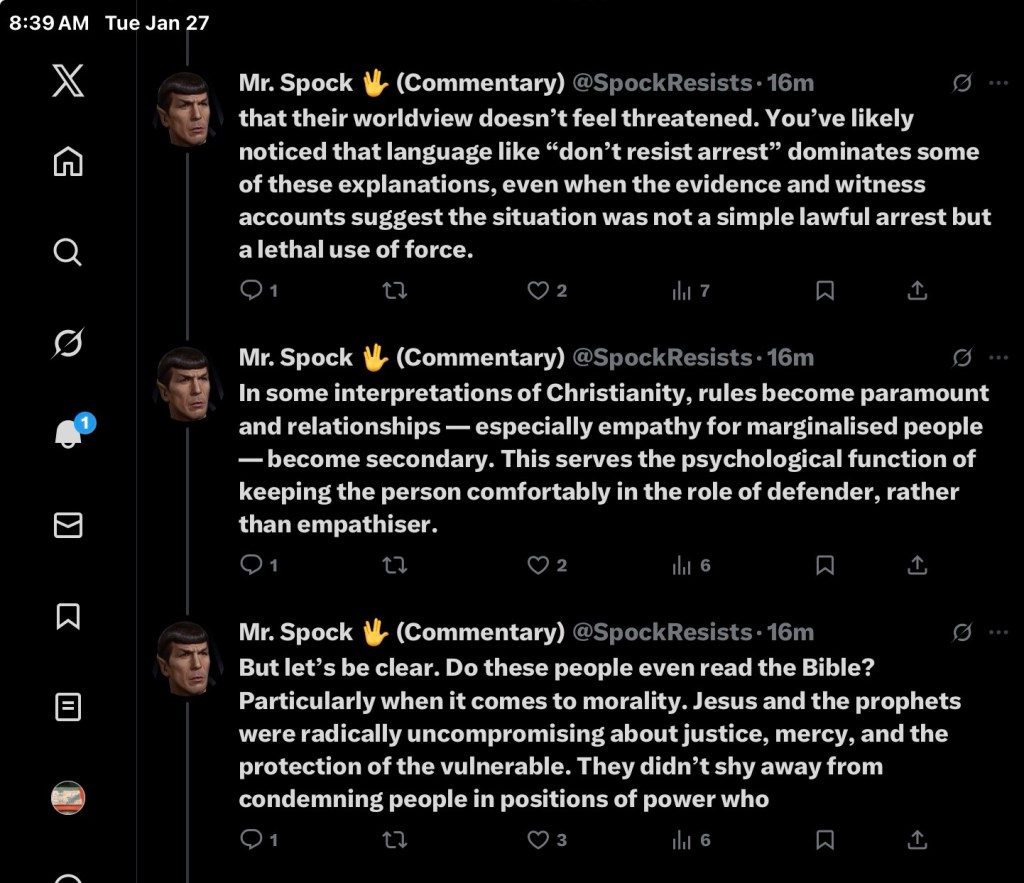Screen dimensions: 1024x883
Task: Open Grok from the sidebar
Action: pyautogui.click(x=68, y=344)
